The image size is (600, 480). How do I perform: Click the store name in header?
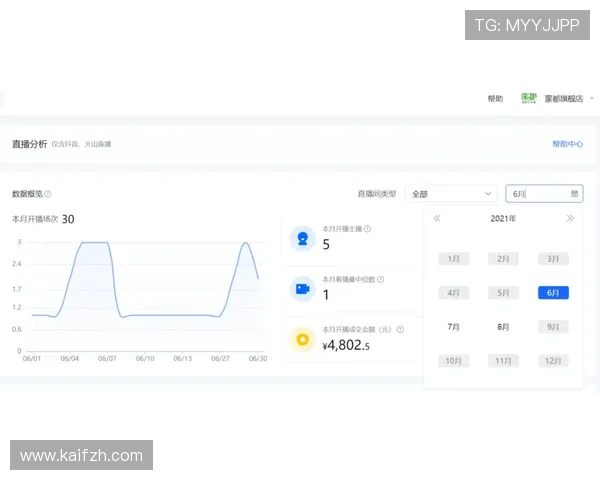564,98
